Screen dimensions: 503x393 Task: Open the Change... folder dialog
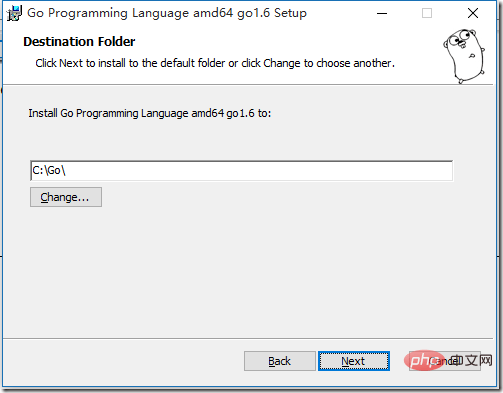66,197
